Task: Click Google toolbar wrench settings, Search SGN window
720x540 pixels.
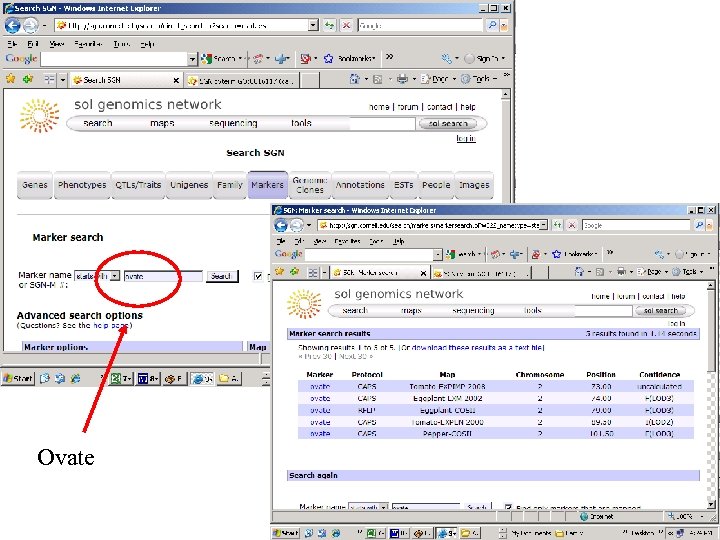Action: click(x=446, y=58)
